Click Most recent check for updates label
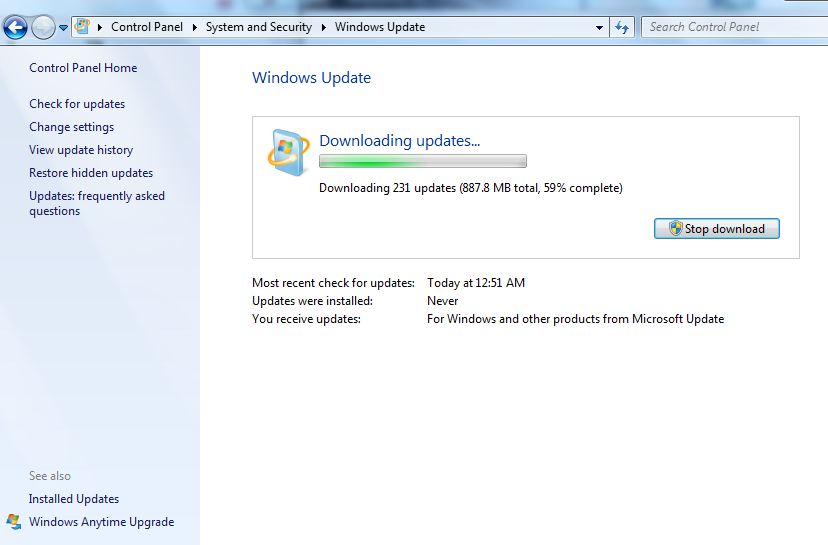The image size is (828, 545). [x=333, y=283]
